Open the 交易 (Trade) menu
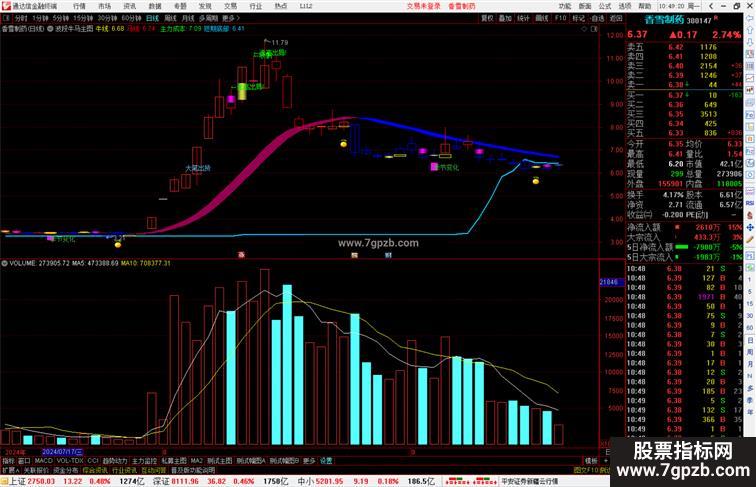Image resolution: width=756 pixels, height=487 pixels. 230,6
